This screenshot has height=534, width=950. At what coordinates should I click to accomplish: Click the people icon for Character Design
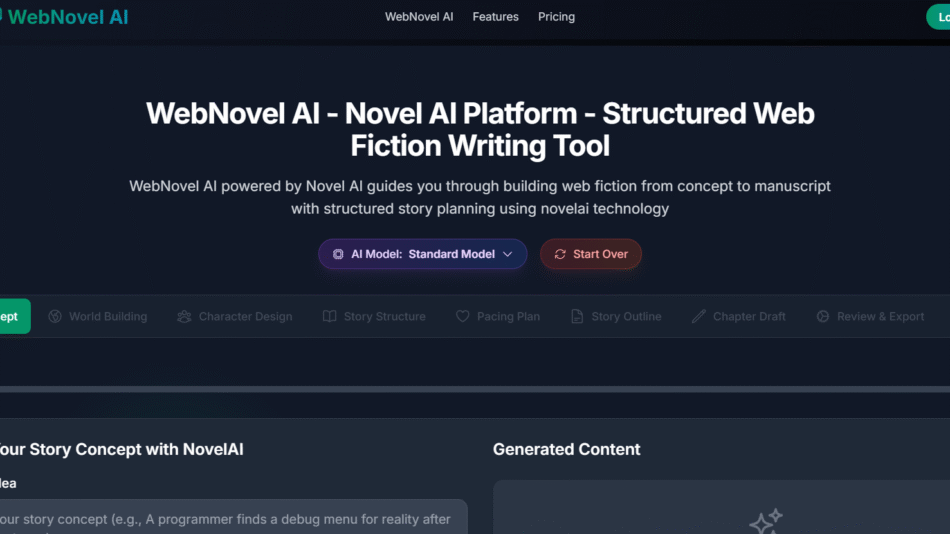(184, 316)
